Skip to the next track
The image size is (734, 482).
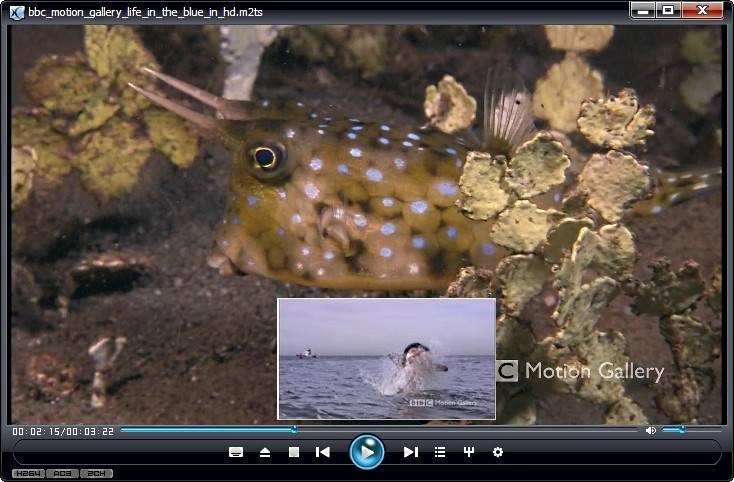(411, 452)
